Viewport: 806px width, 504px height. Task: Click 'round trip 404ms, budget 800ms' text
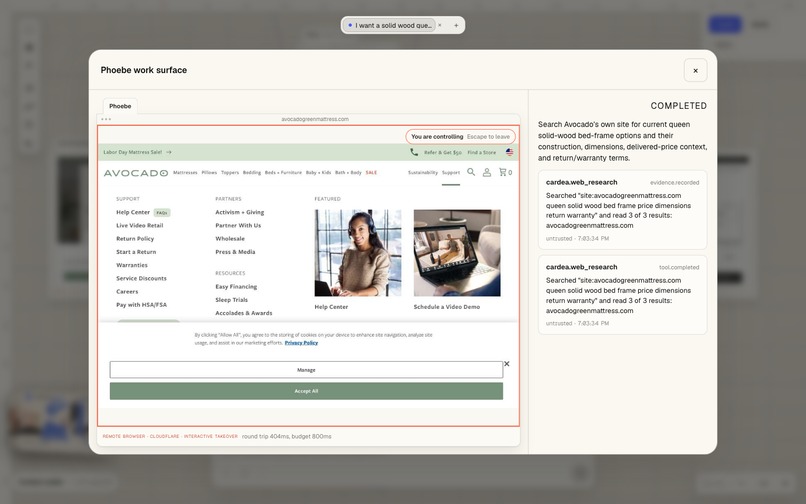pos(287,437)
